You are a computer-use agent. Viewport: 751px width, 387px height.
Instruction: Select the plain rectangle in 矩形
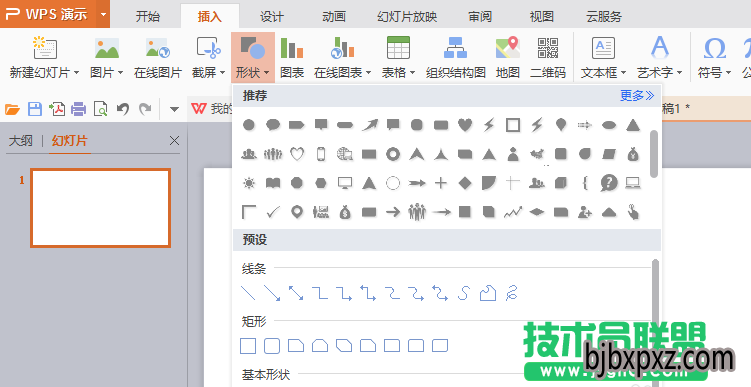(248, 345)
